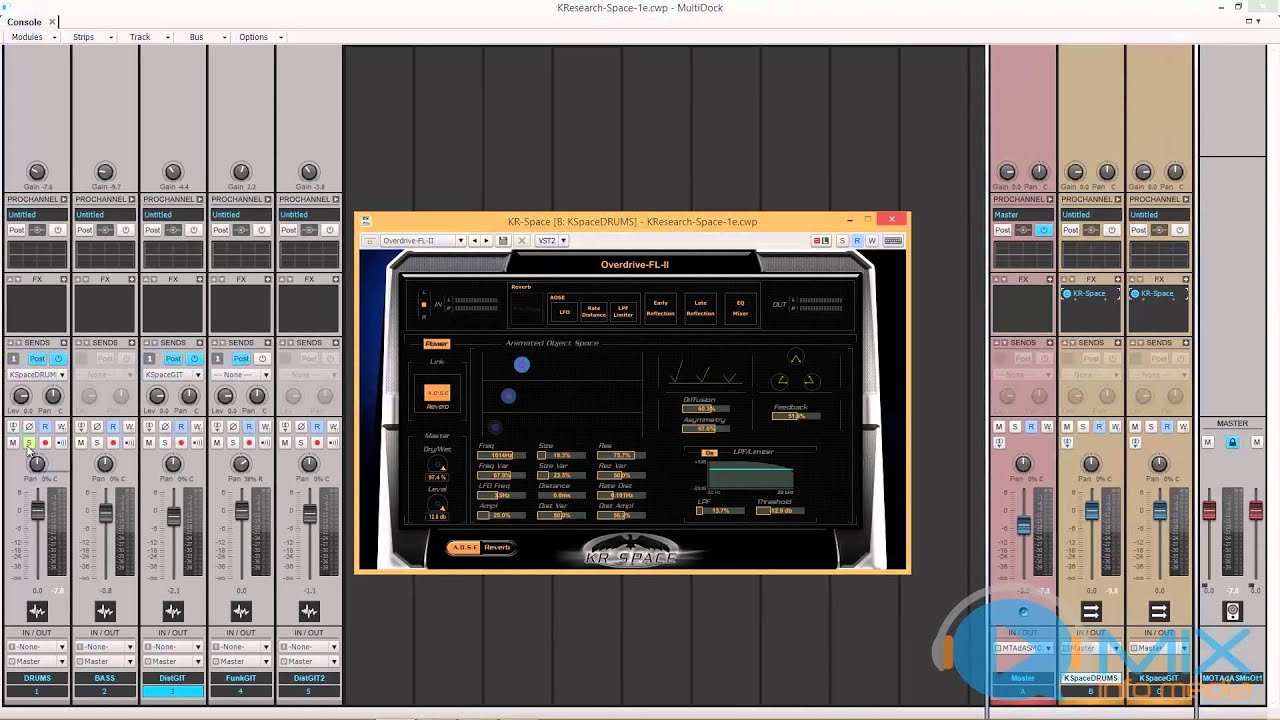Open the BASS output Master dropdown
The height and width of the screenshot is (720, 1280).
point(105,661)
